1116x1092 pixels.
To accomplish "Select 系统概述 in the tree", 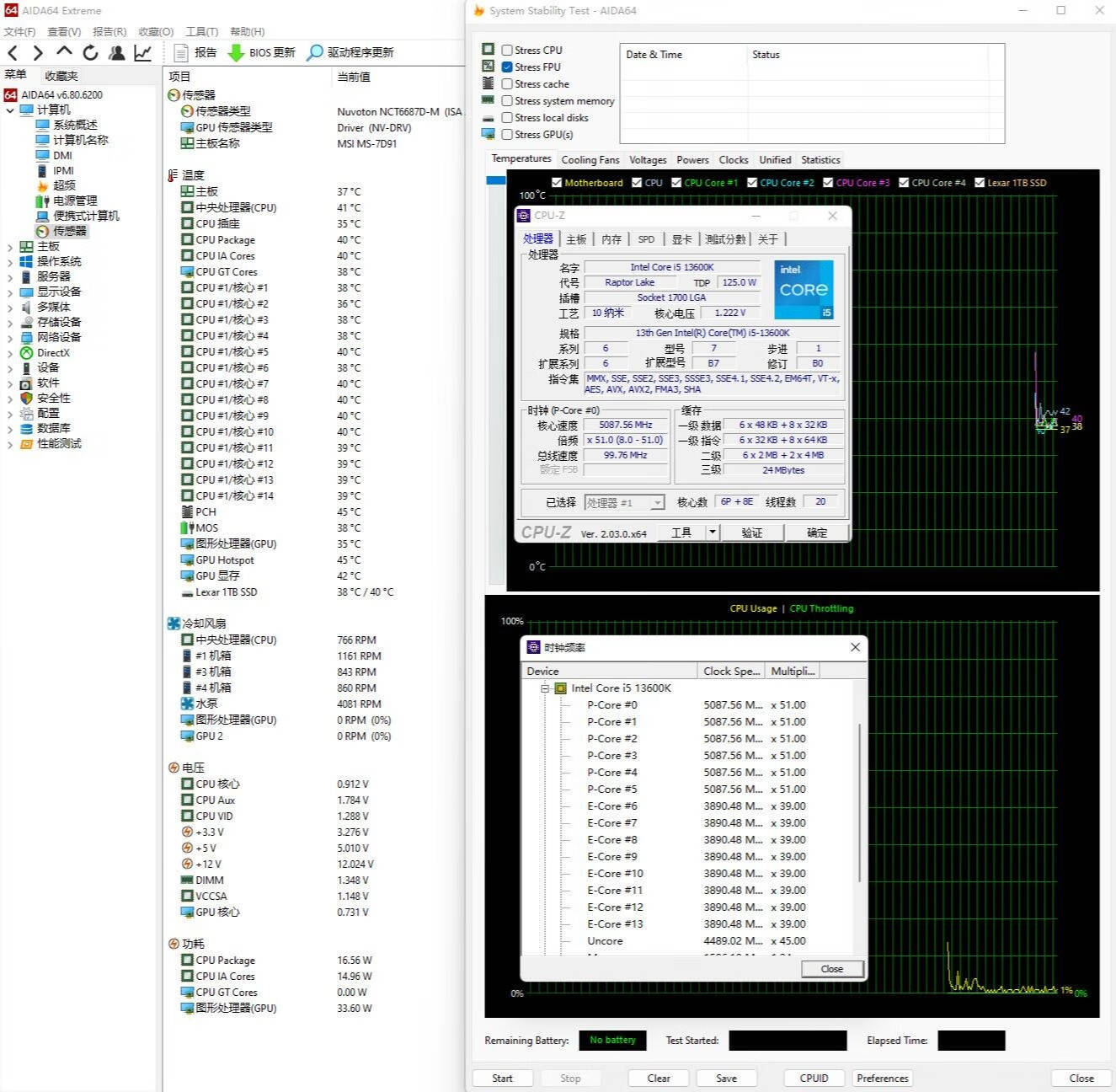I will click(x=75, y=125).
